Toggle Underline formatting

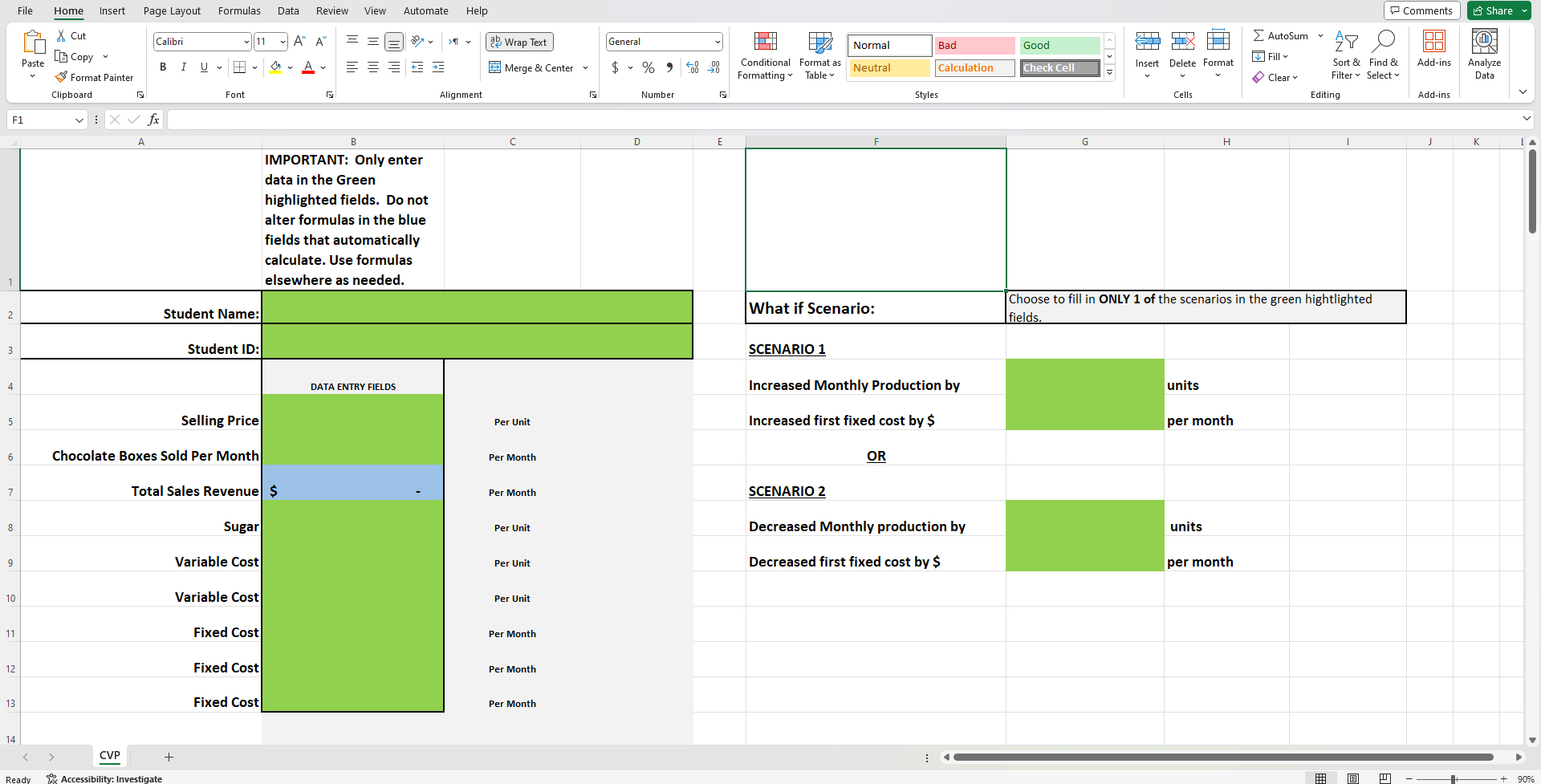tap(204, 67)
